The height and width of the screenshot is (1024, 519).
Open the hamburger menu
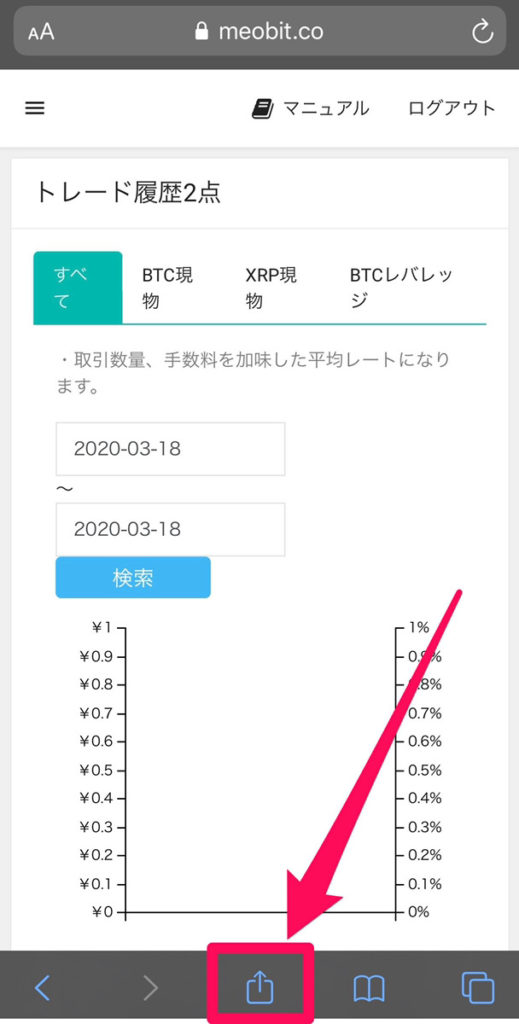pos(35,108)
